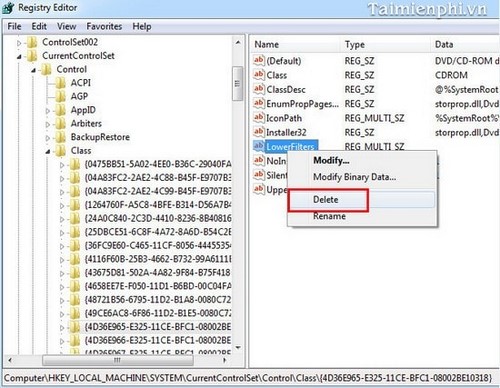Click folder icon of {4D36E965-E325 key
Viewport: 500px width, 388px height.
75,327
